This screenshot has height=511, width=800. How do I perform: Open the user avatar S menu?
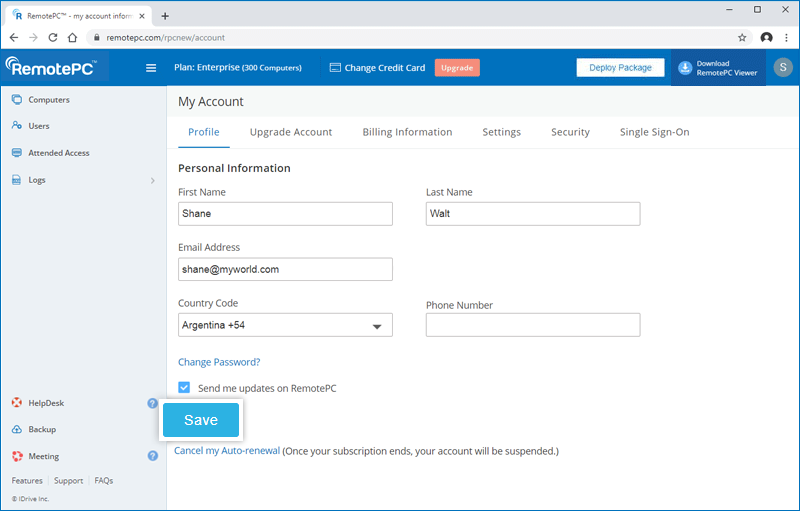pos(783,67)
